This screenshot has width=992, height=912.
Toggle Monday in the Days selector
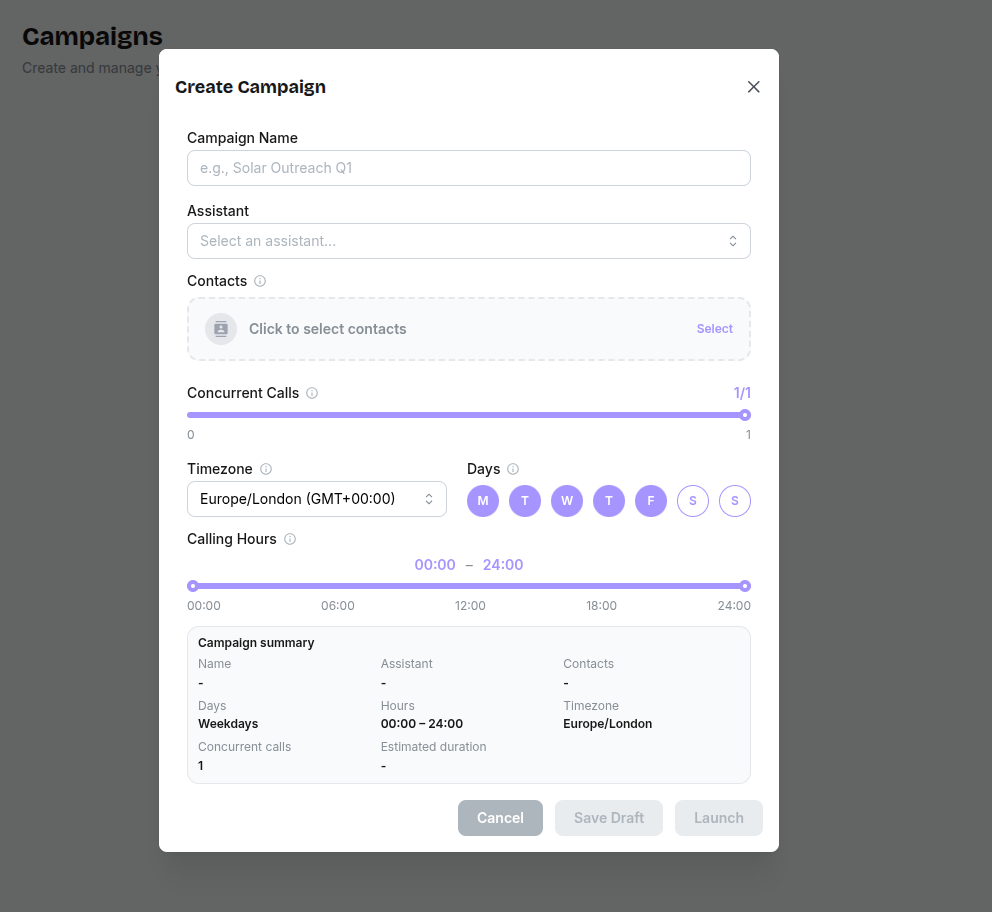click(x=483, y=501)
